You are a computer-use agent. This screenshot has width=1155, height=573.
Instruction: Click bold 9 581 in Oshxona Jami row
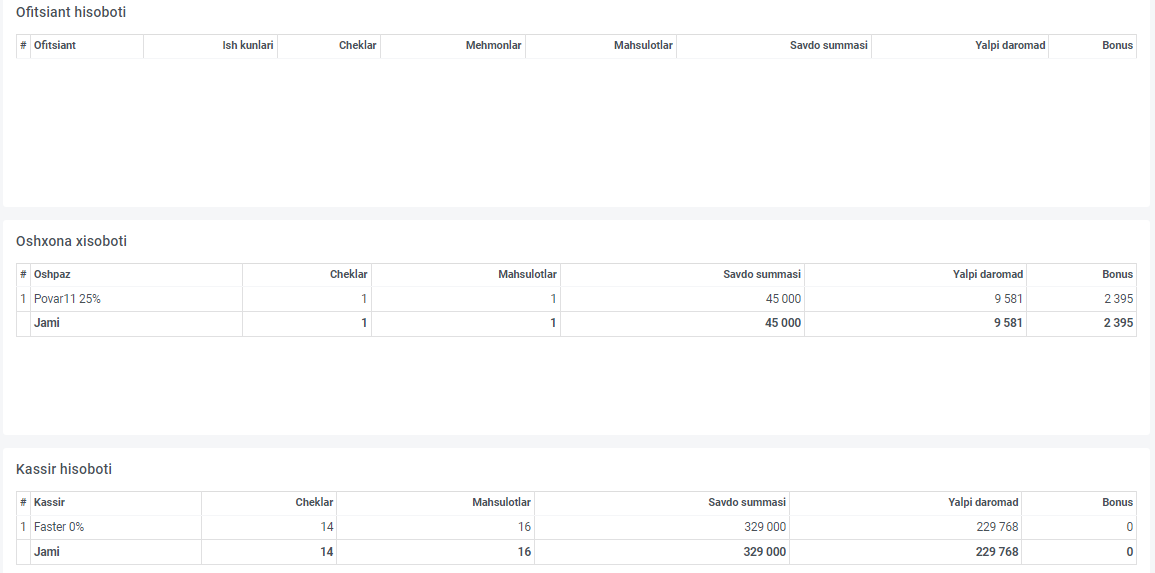pyautogui.click(x=1009, y=323)
